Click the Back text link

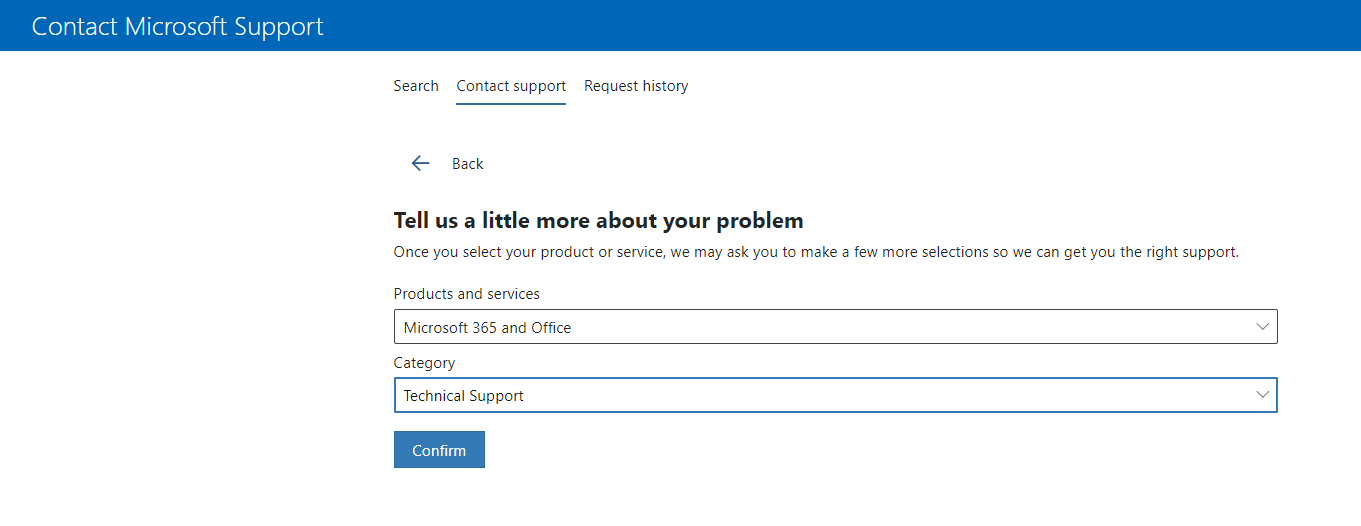tap(467, 164)
